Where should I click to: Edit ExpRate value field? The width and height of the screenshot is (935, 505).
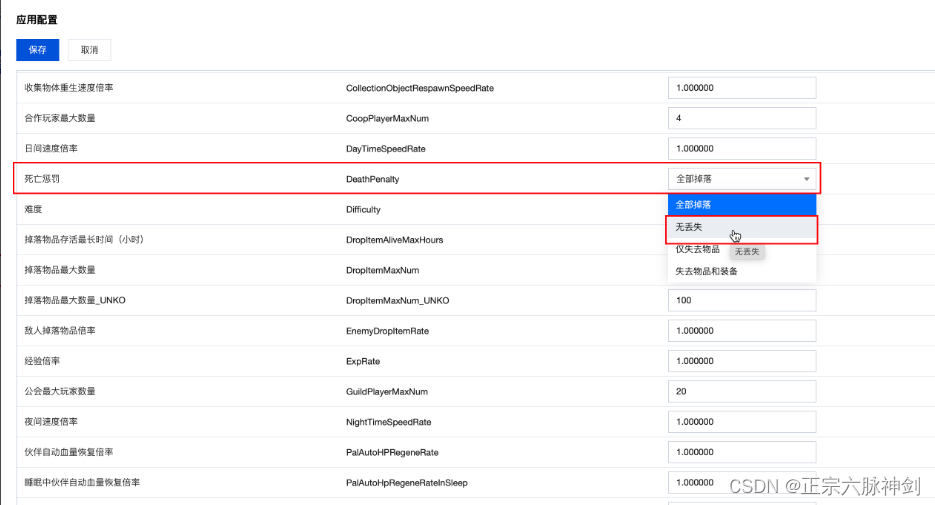click(742, 361)
